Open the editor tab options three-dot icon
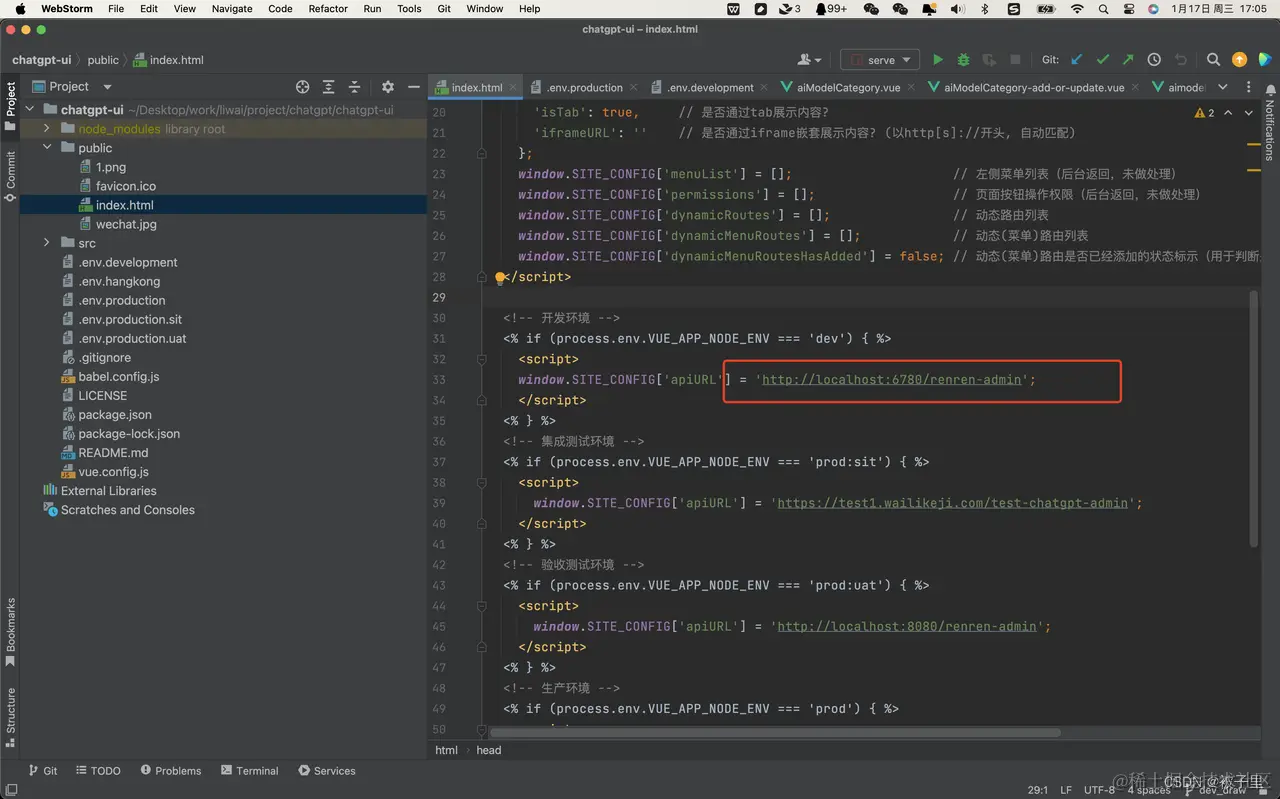Image resolution: width=1280 pixels, height=799 pixels. [x=1248, y=87]
